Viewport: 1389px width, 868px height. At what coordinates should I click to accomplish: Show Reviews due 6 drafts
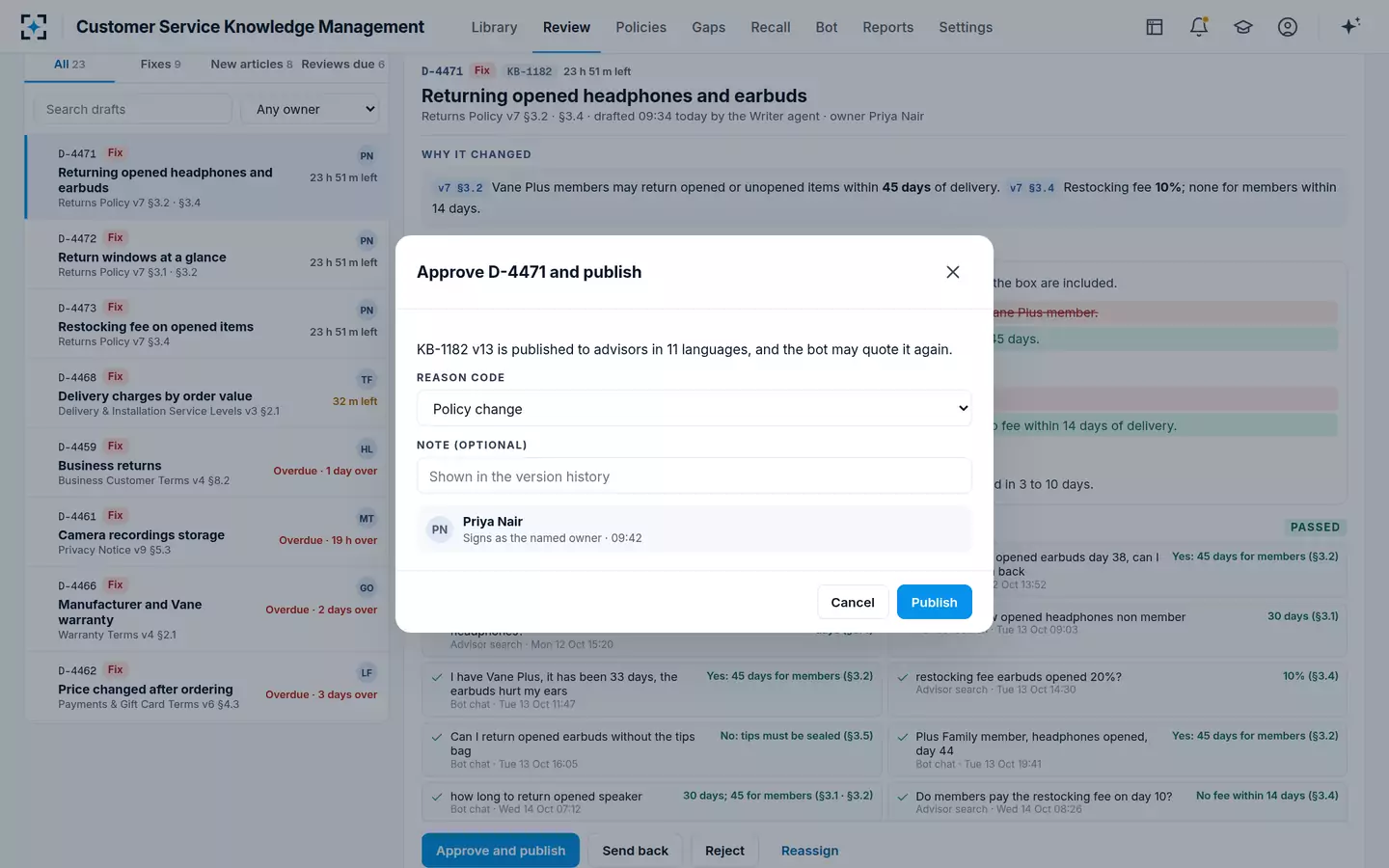(342, 64)
